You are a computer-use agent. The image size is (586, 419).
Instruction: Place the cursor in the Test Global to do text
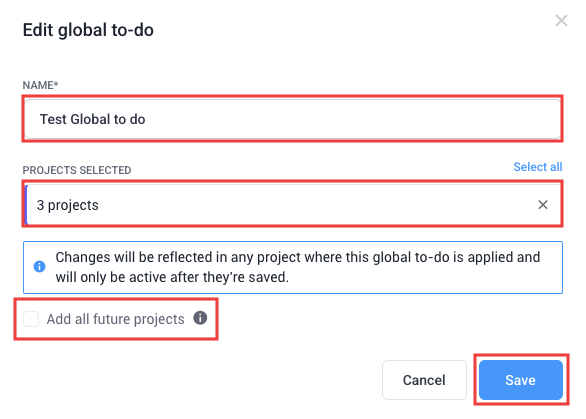point(92,119)
